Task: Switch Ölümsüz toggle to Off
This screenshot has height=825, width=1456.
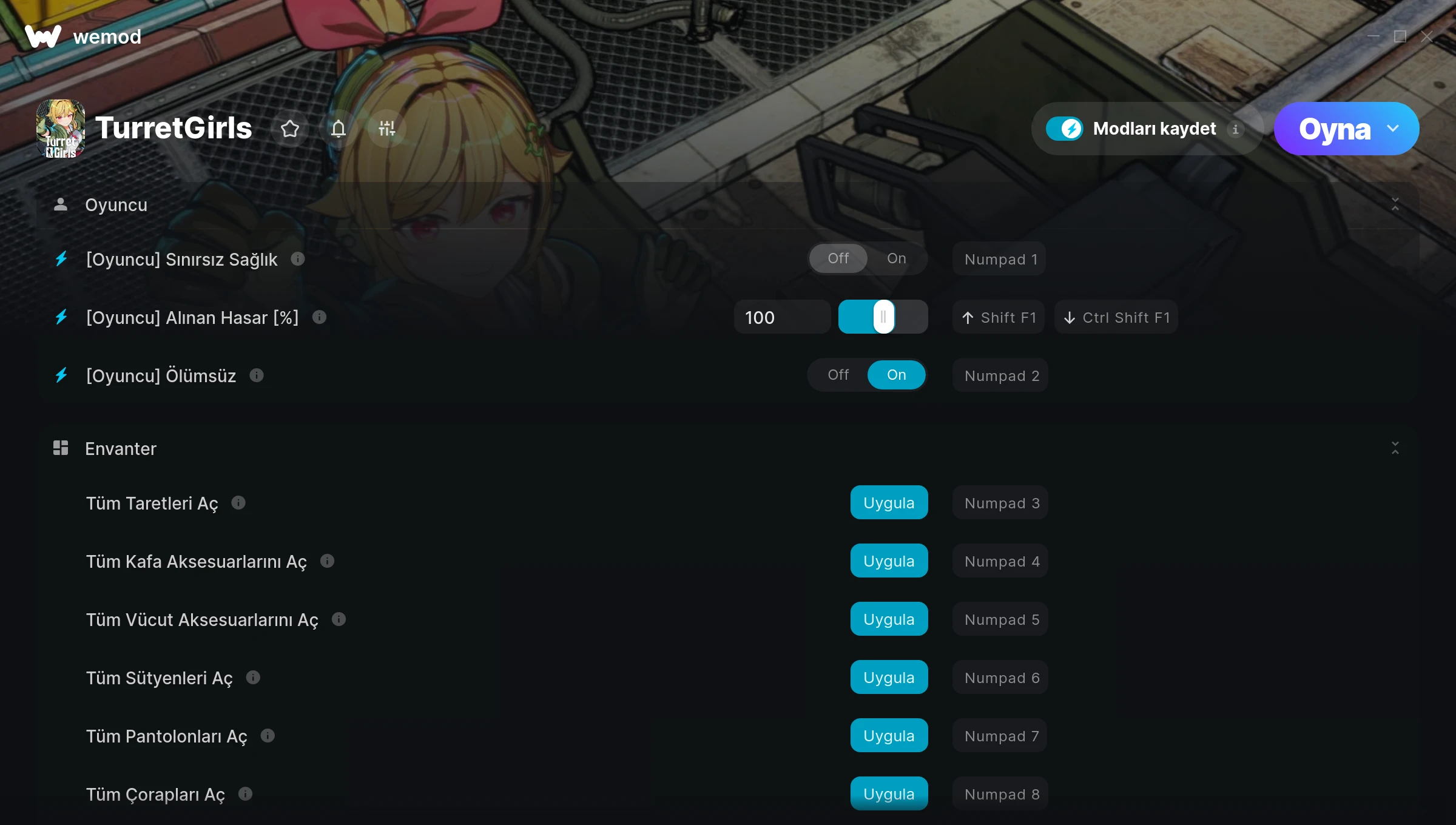Action: 838,375
